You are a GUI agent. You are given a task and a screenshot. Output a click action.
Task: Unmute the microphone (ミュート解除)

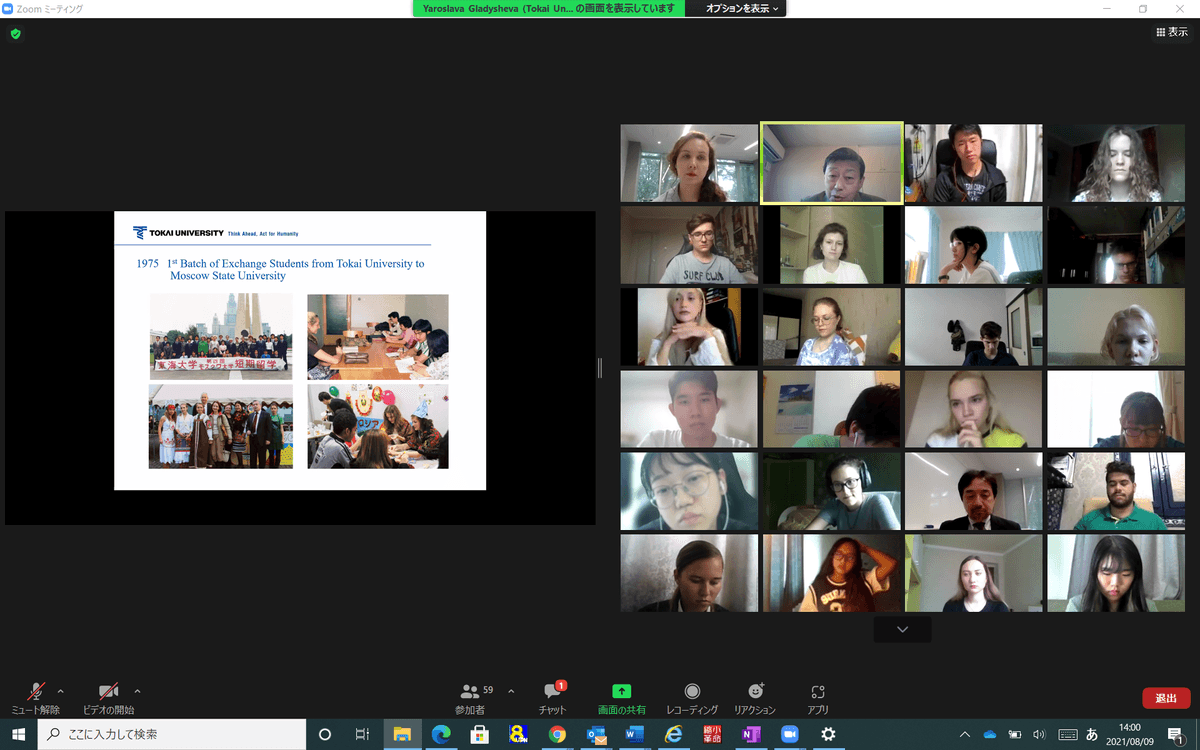[36, 693]
